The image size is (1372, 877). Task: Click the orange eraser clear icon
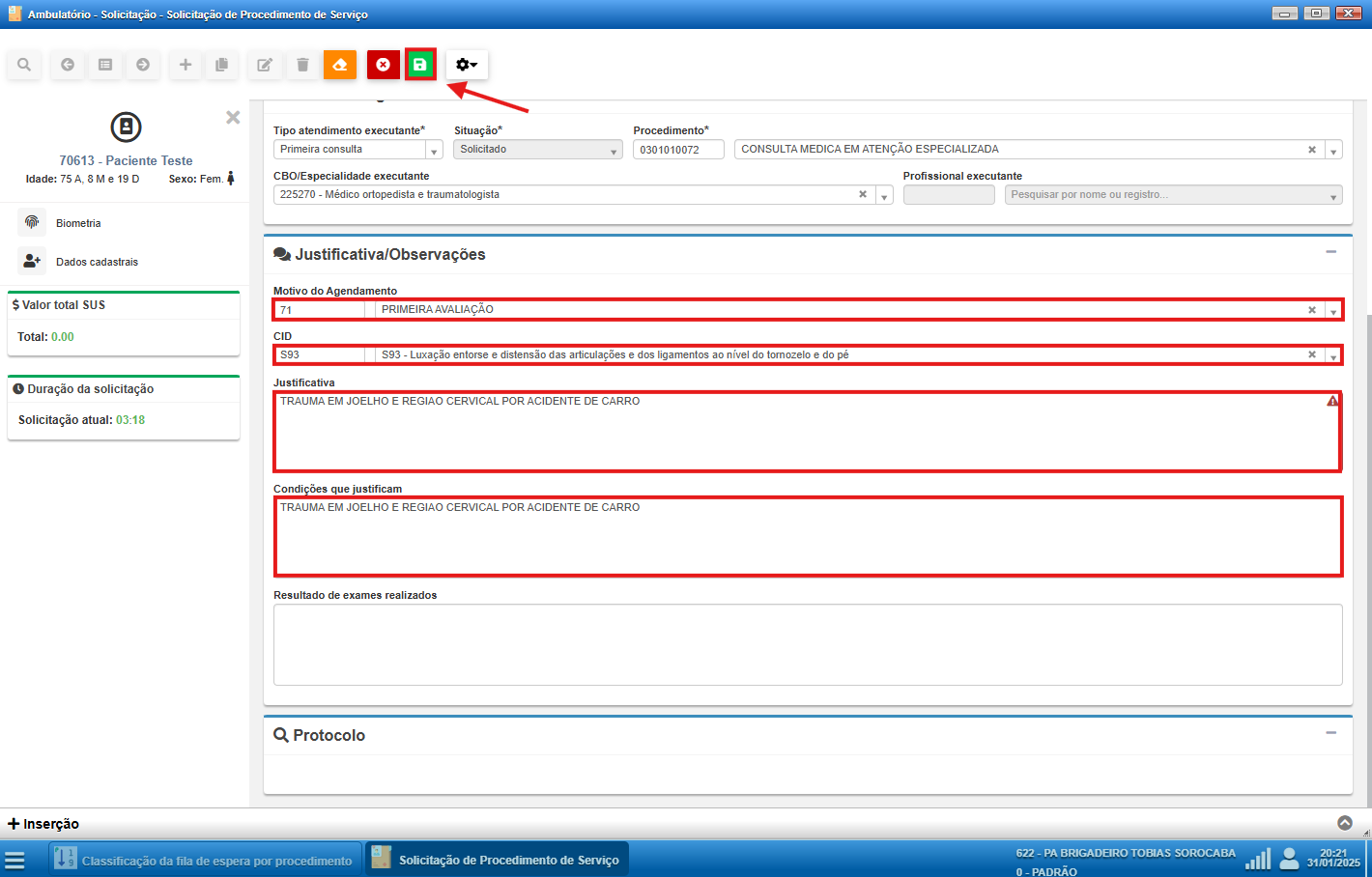tap(340, 65)
